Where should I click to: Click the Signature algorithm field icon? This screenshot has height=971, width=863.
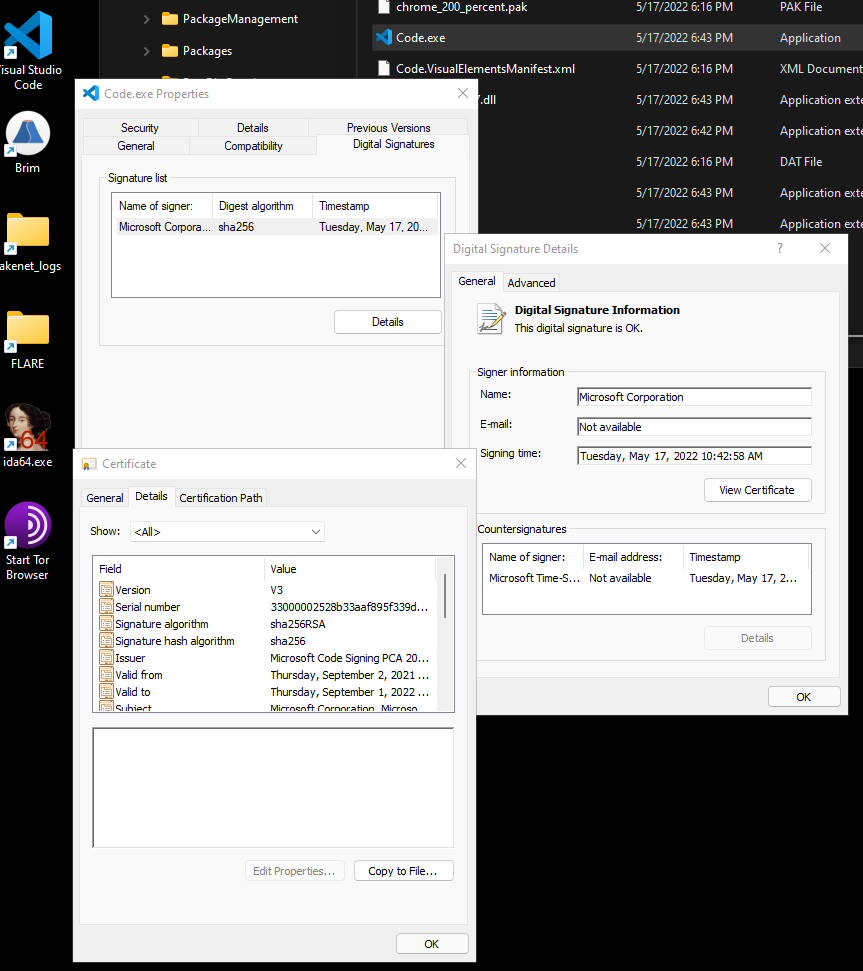pos(106,624)
